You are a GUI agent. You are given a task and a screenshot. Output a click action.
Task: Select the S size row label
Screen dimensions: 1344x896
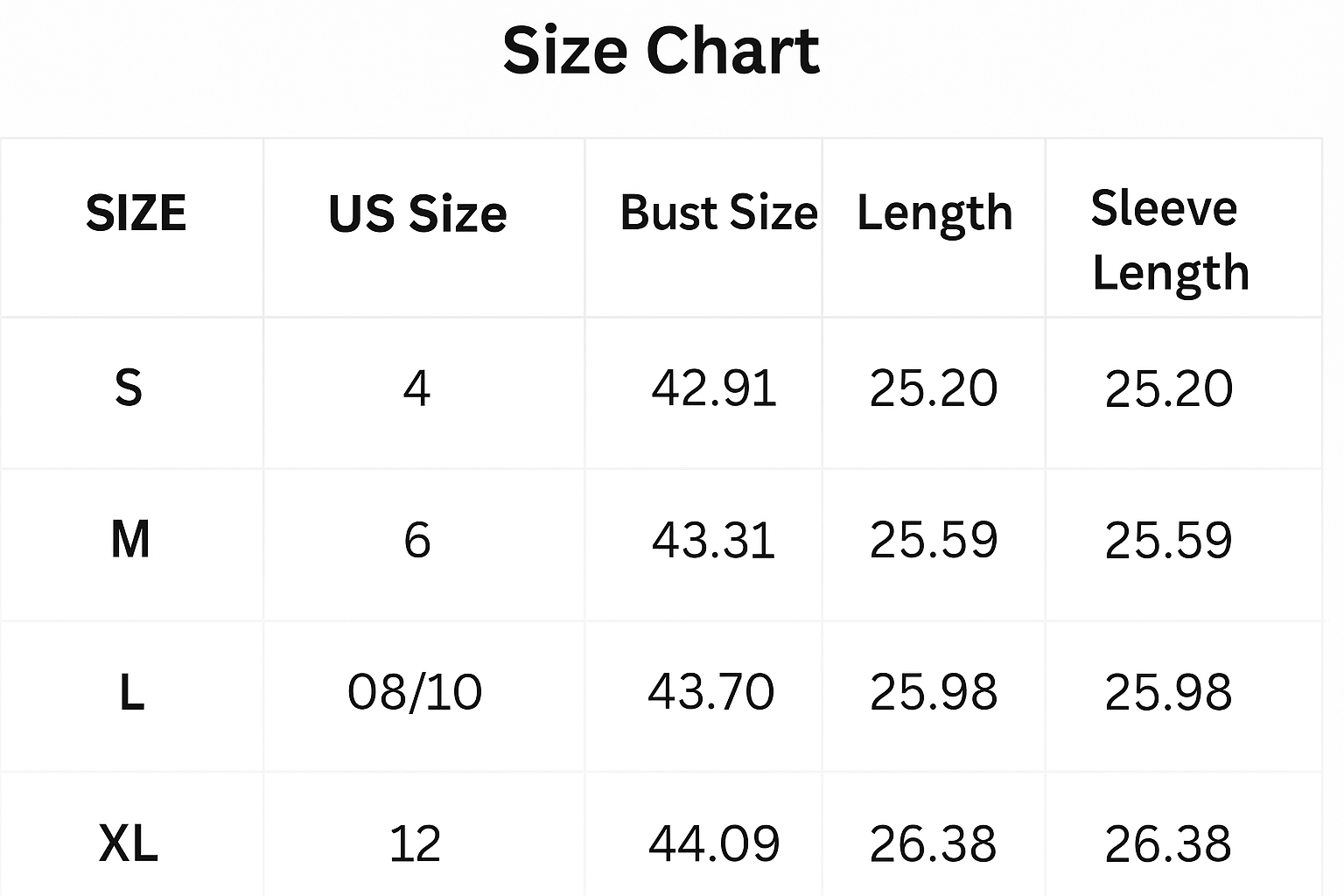129,387
